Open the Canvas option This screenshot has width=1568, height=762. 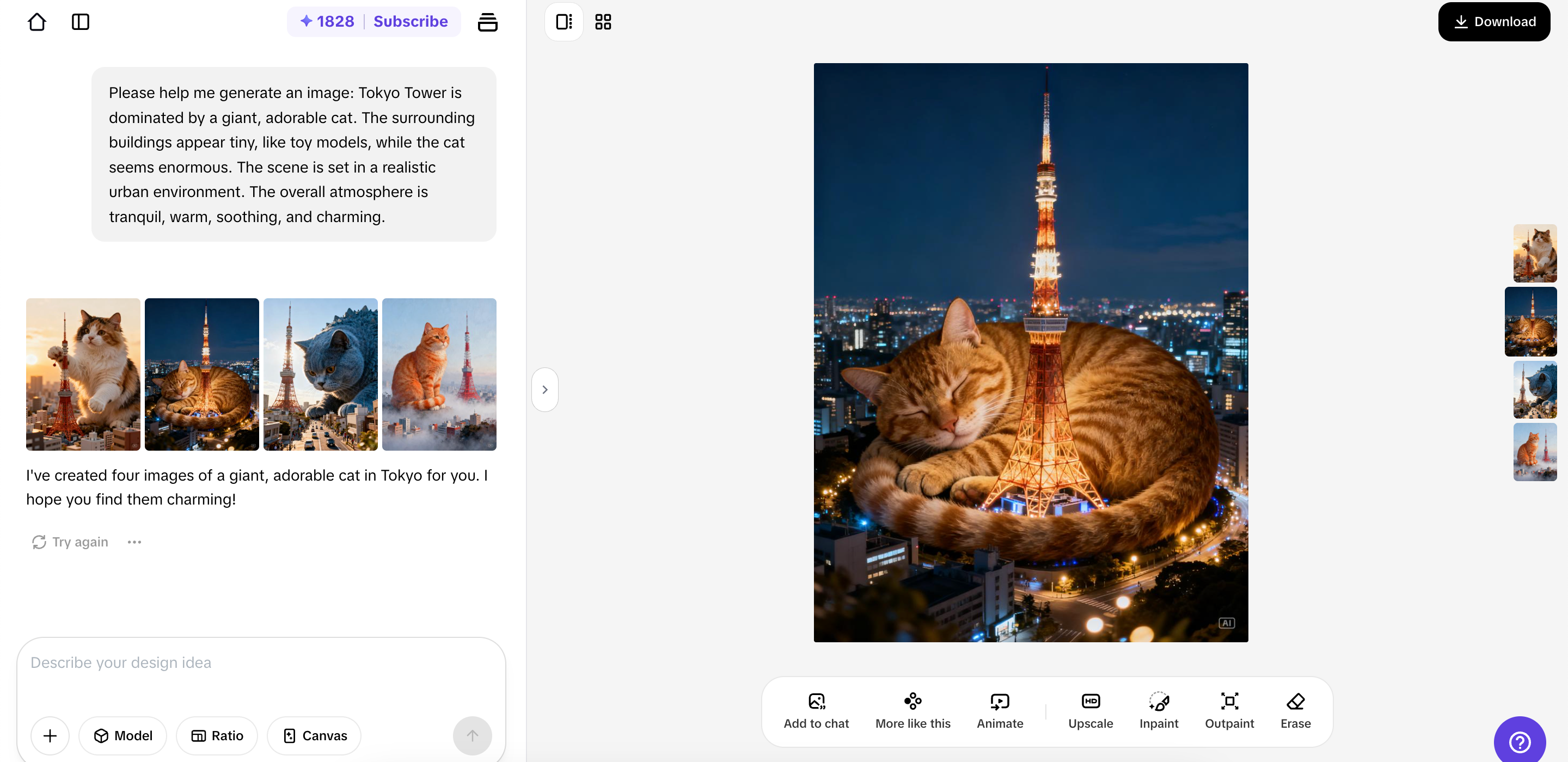tap(314, 736)
